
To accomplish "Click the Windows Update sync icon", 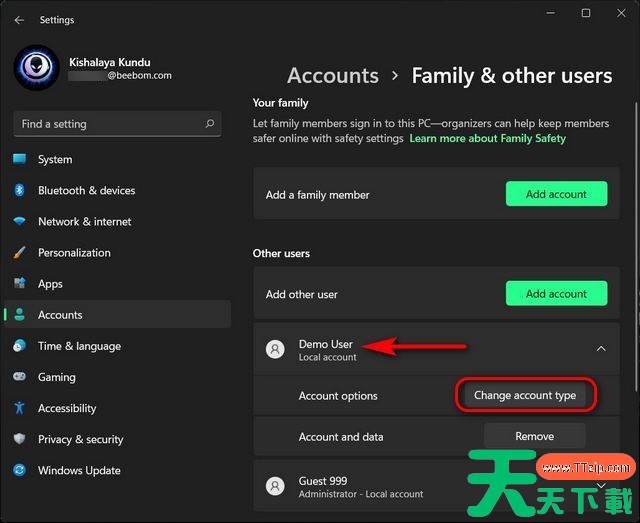I will (19, 470).
